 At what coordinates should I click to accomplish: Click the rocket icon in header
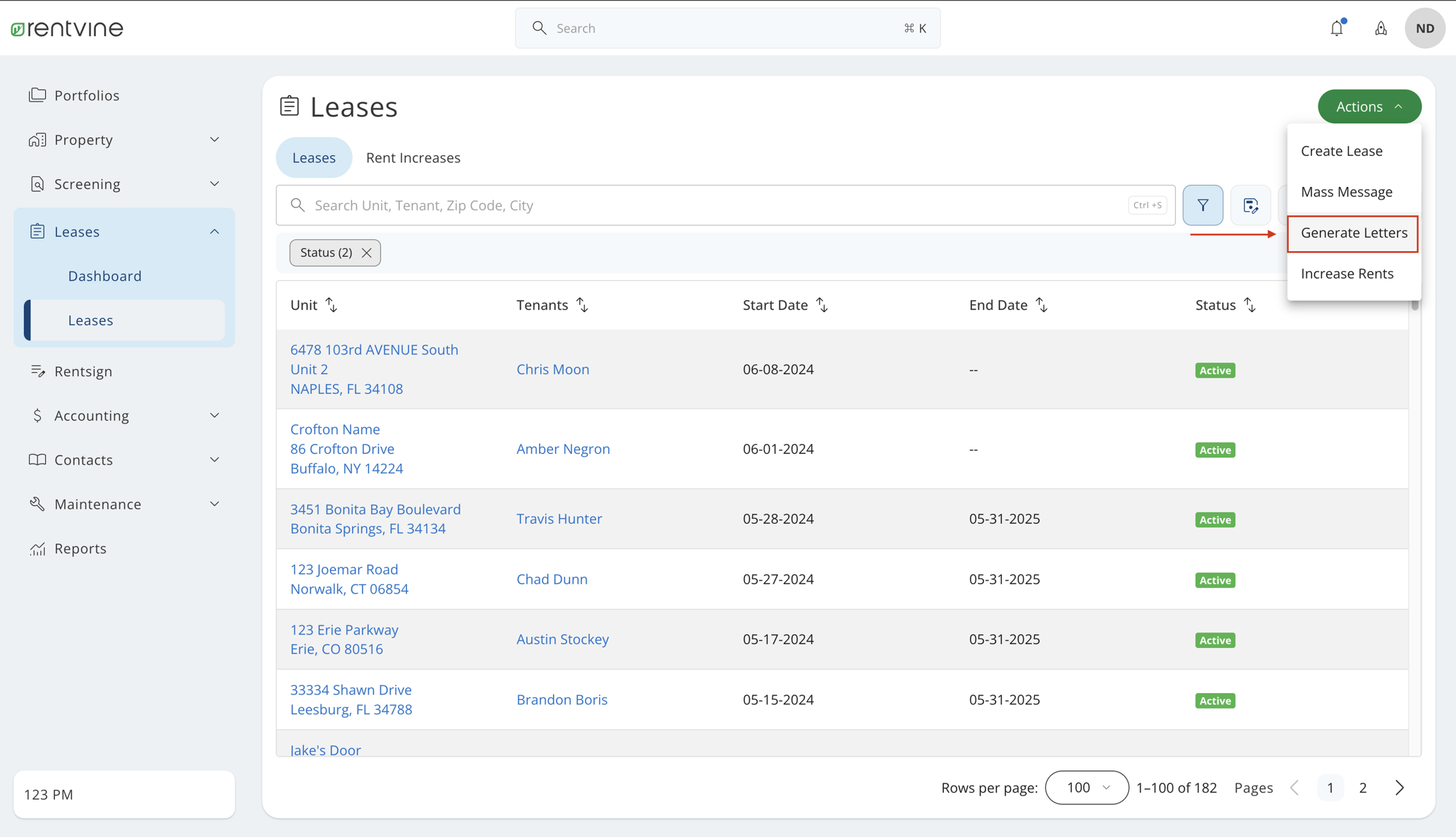(x=1381, y=28)
